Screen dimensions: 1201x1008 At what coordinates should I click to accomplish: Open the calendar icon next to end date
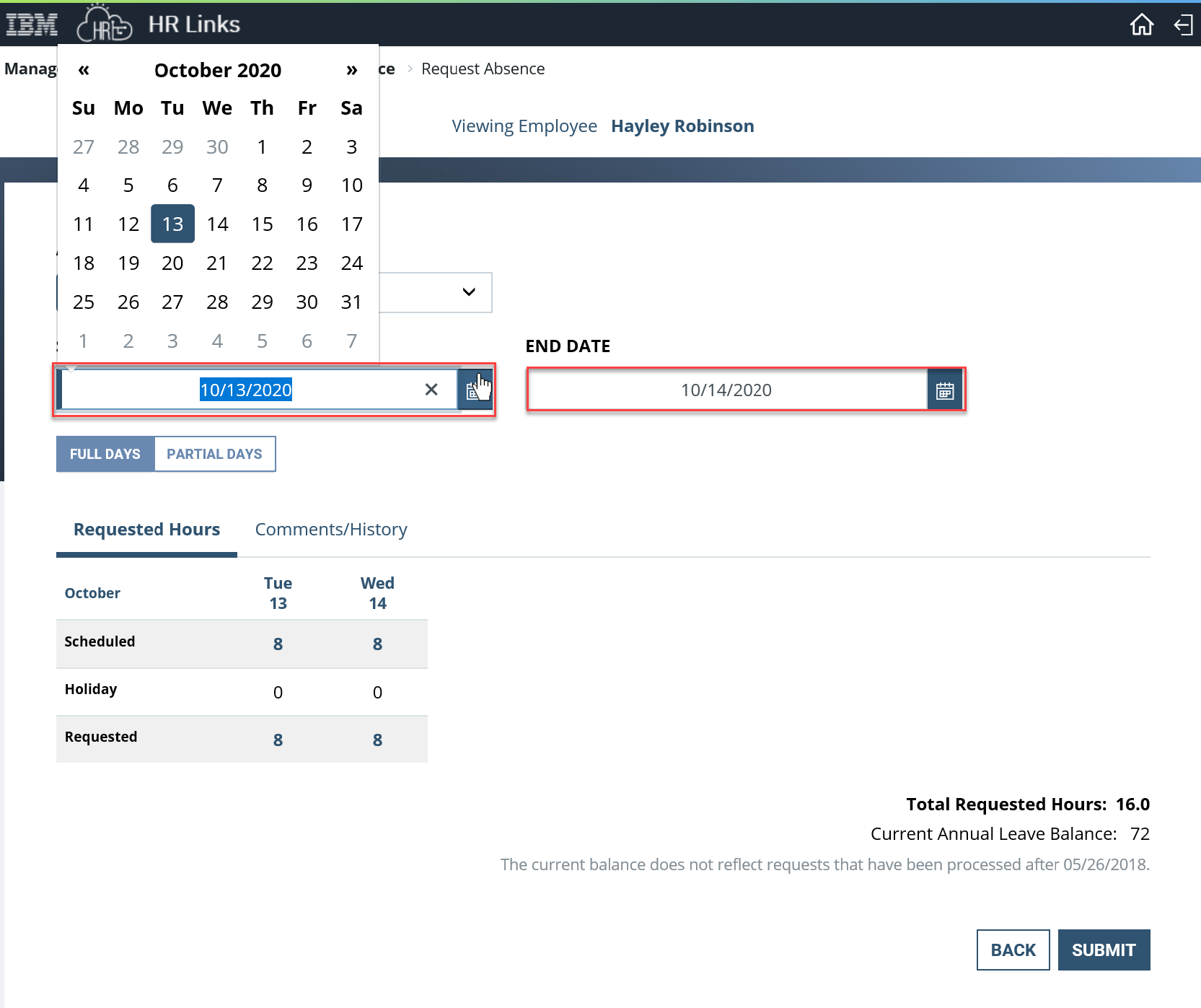[945, 390]
